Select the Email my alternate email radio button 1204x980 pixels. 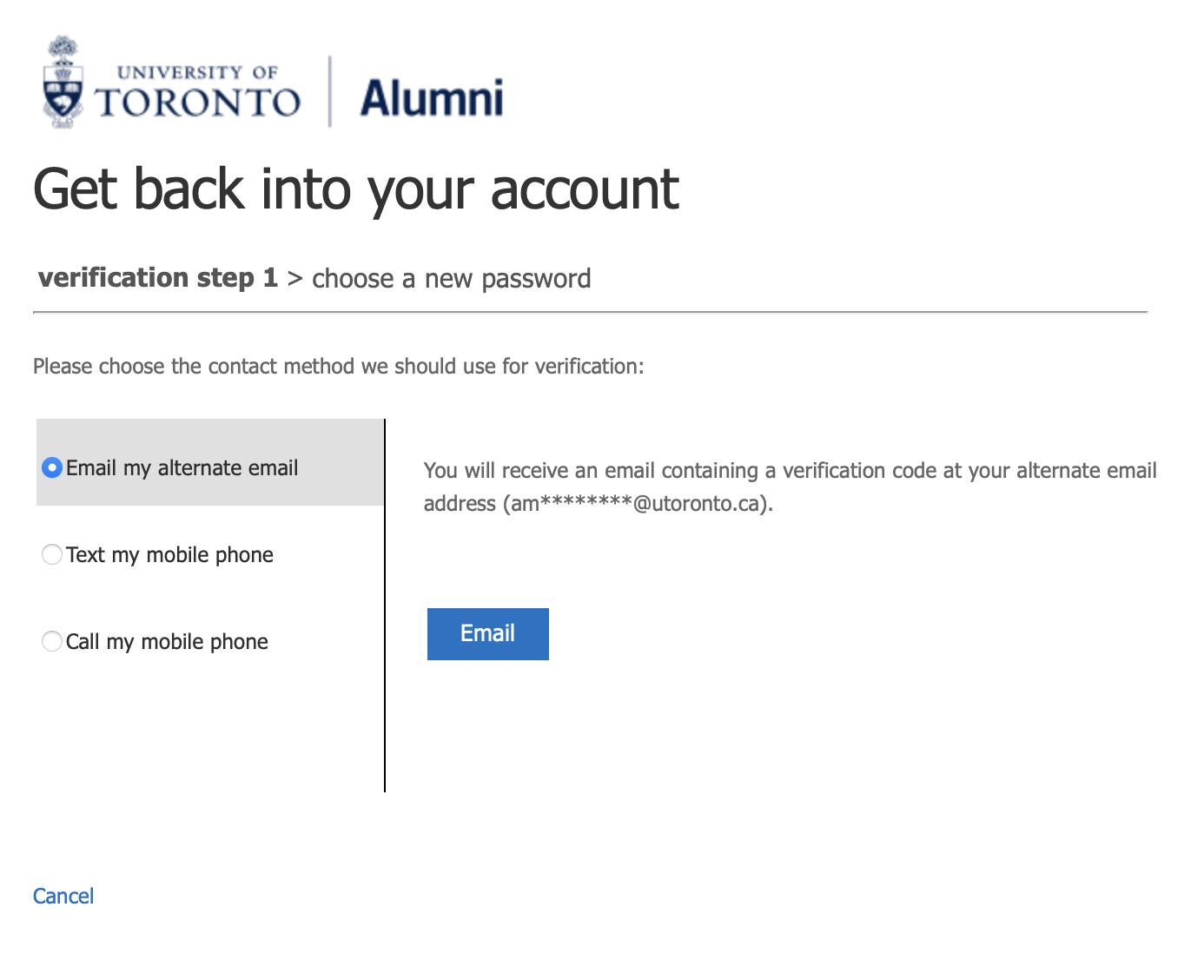[x=52, y=467]
